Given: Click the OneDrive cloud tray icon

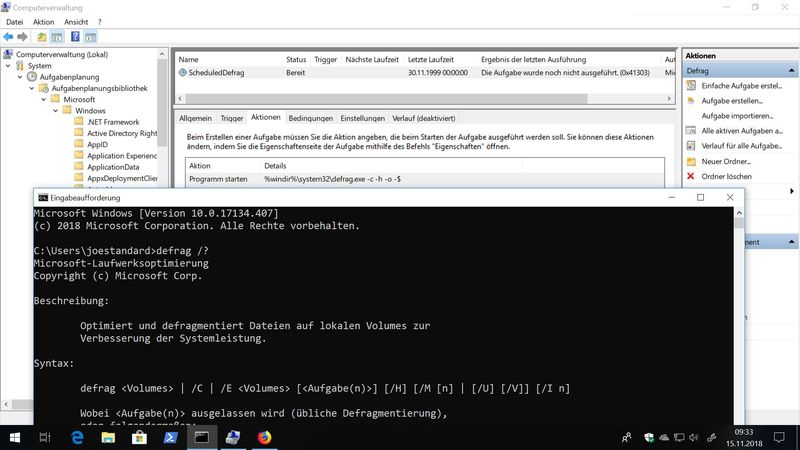Looking at the screenshot, I should [664, 437].
